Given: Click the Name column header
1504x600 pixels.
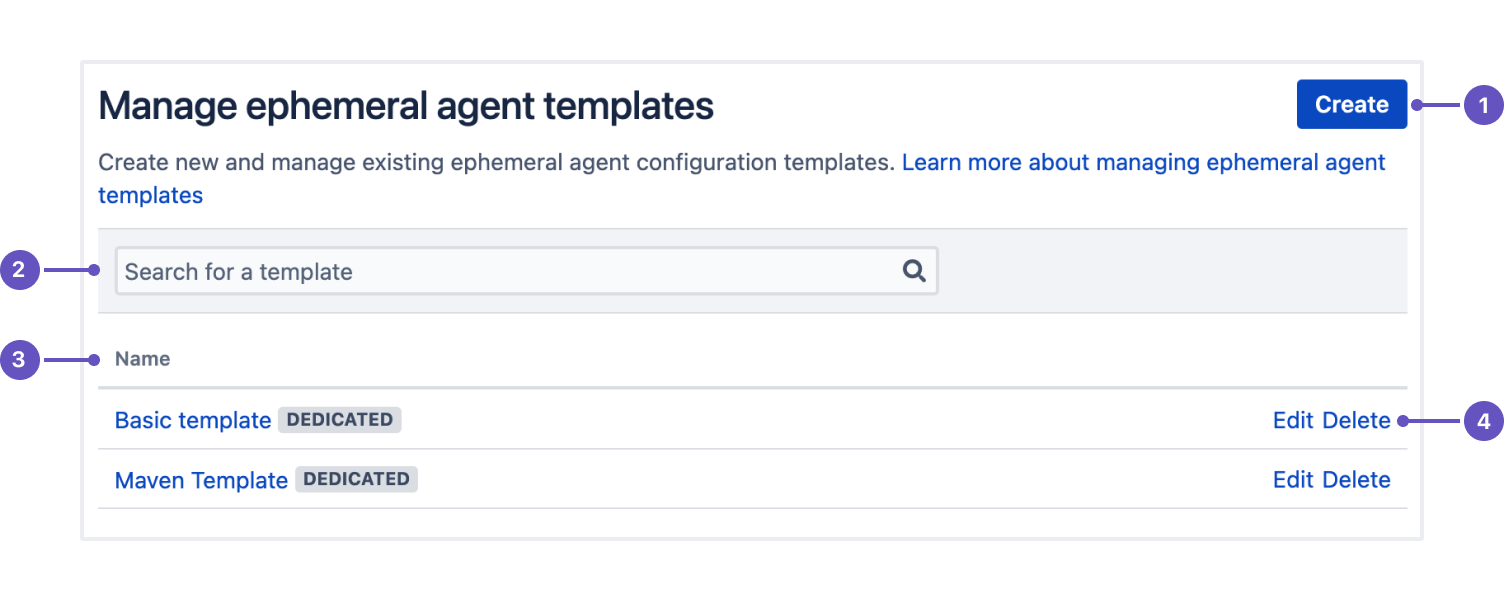Looking at the screenshot, I should [x=142, y=359].
